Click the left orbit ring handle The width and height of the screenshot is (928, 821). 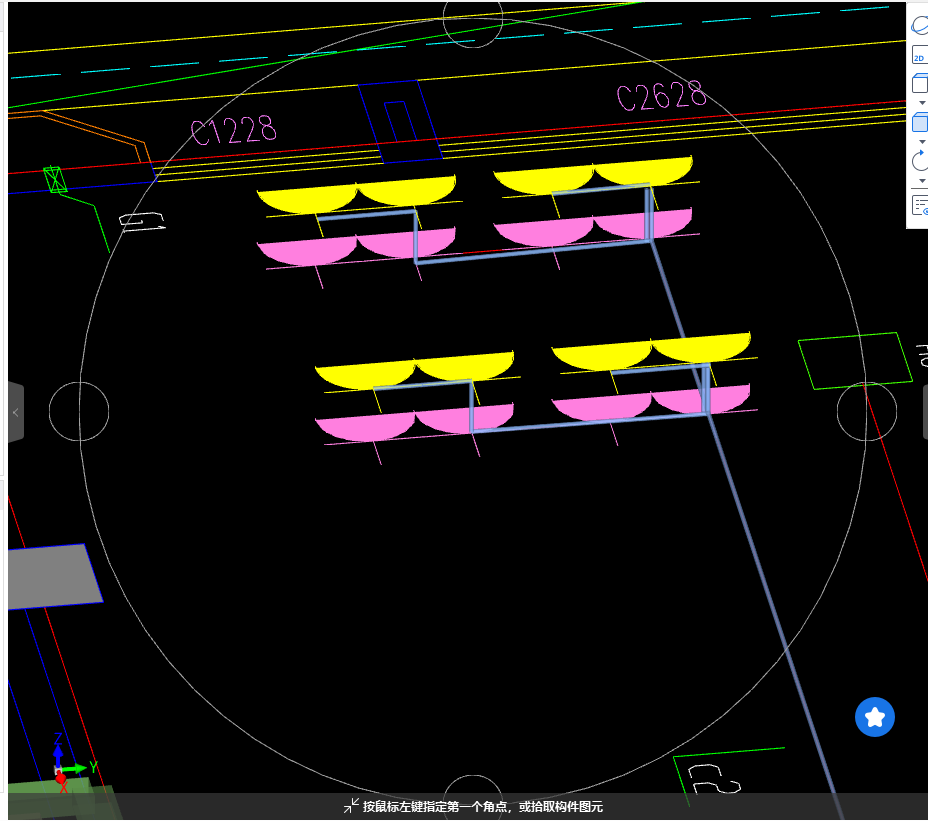pos(79,411)
